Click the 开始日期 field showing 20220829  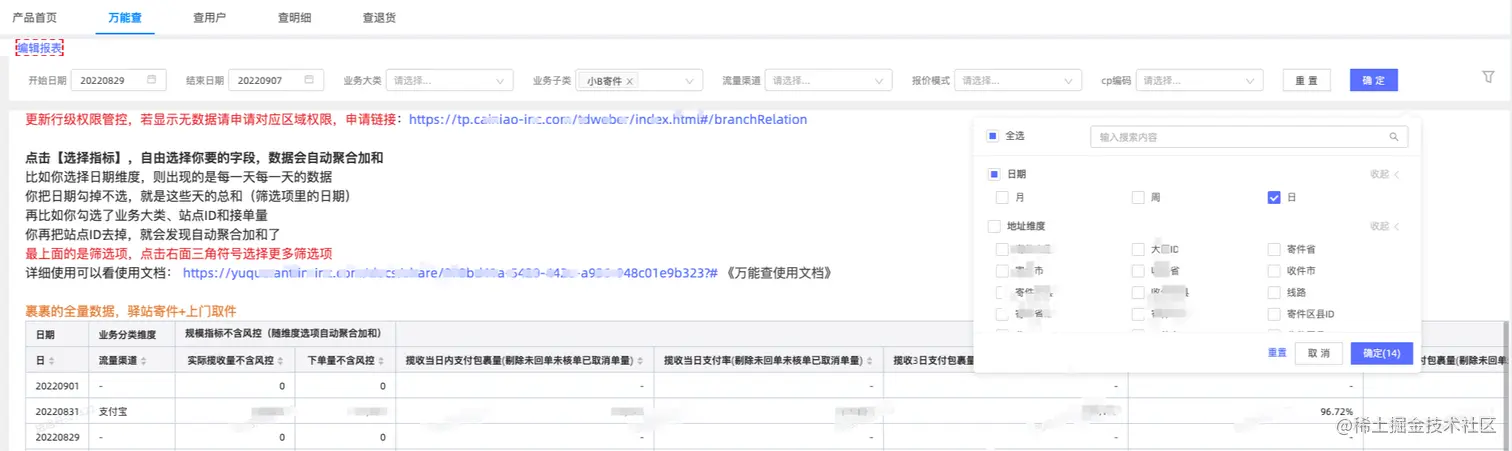click(118, 81)
